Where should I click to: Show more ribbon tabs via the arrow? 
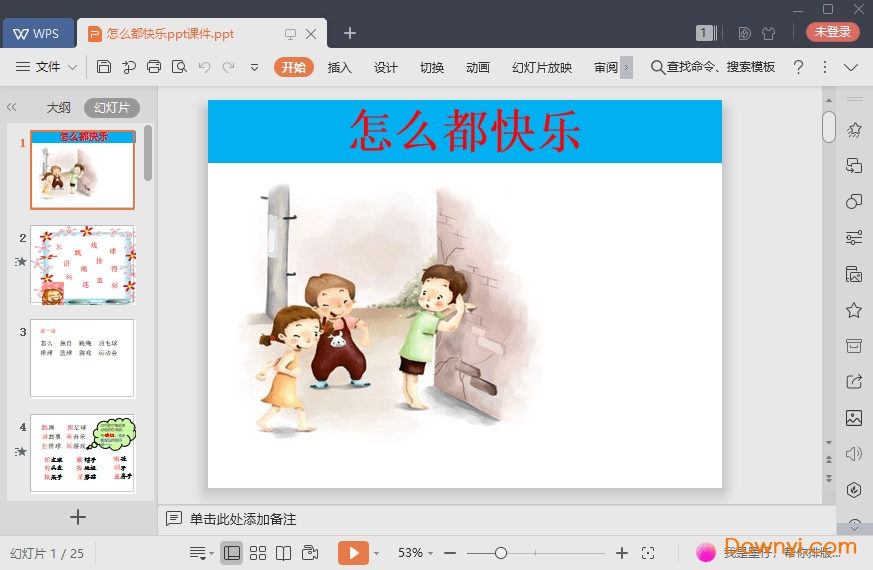[626, 67]
